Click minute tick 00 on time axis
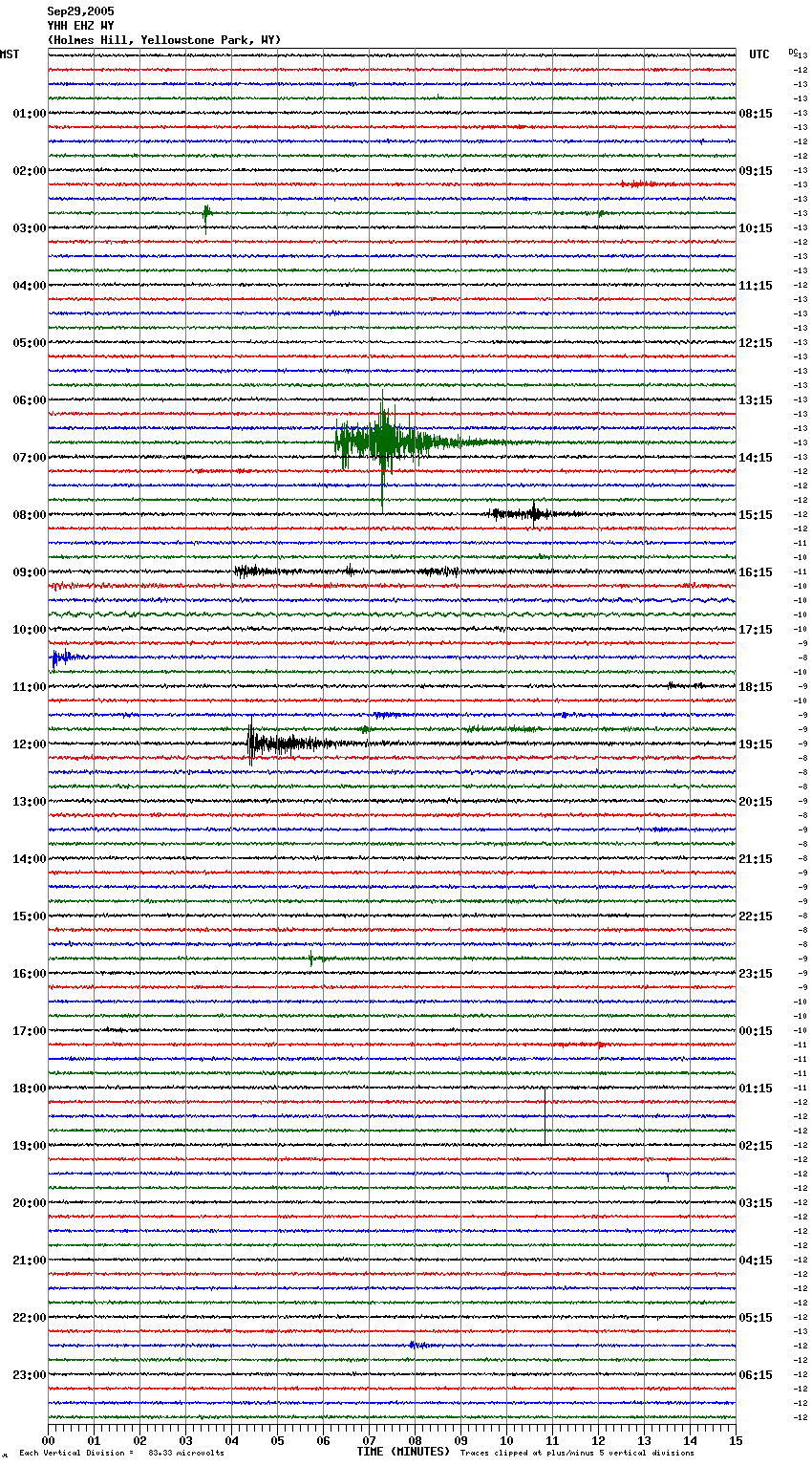Screen dimensions: 812x1466 tap(48, 1441)
